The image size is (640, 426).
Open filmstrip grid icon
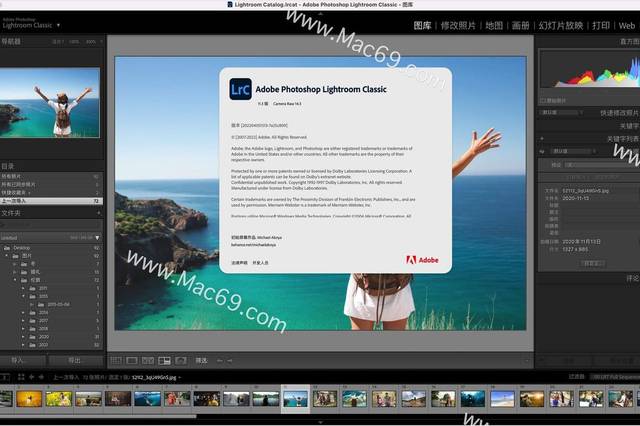[21, 377]
